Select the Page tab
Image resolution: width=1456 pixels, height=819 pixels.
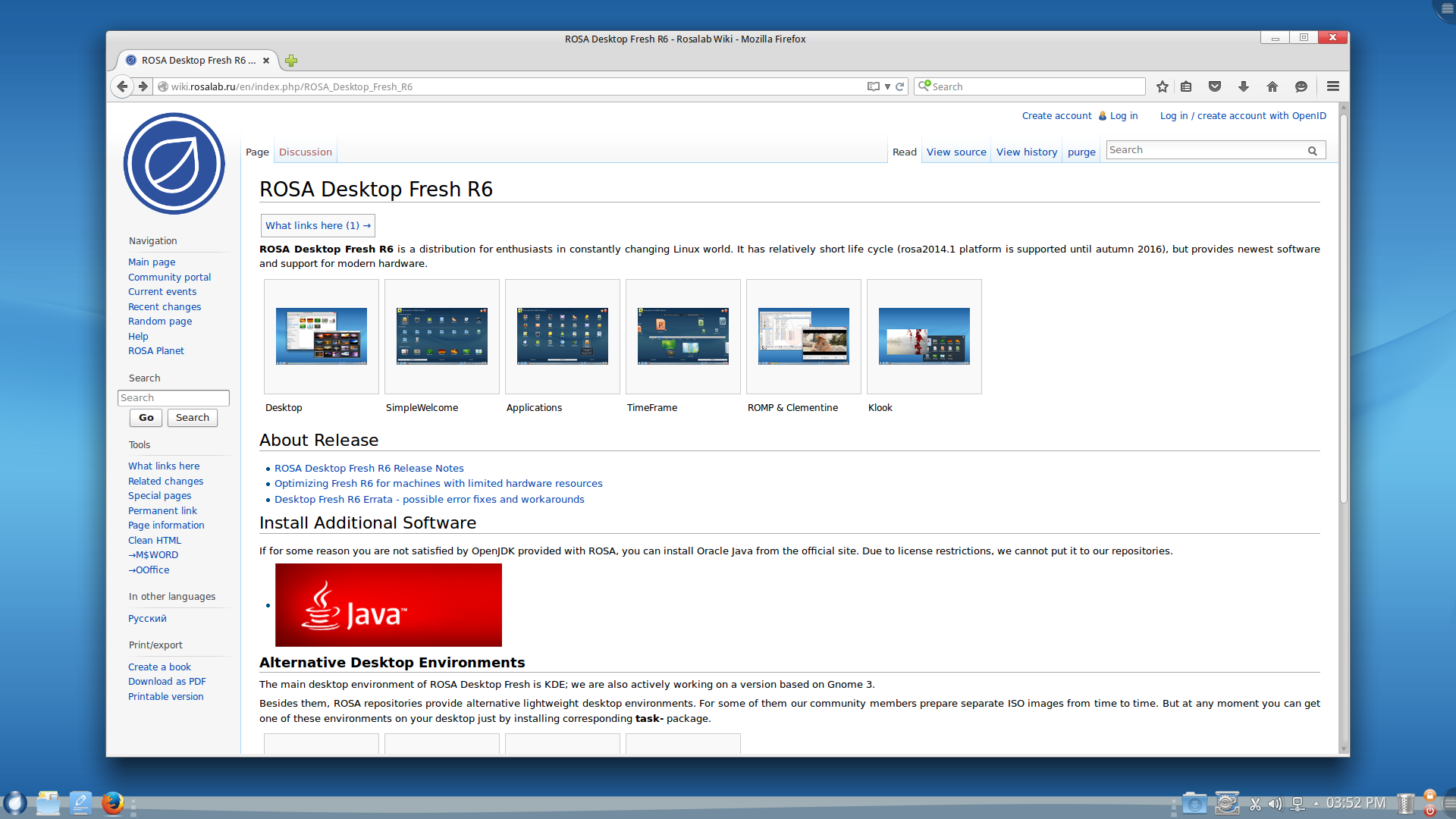point(257,152)
